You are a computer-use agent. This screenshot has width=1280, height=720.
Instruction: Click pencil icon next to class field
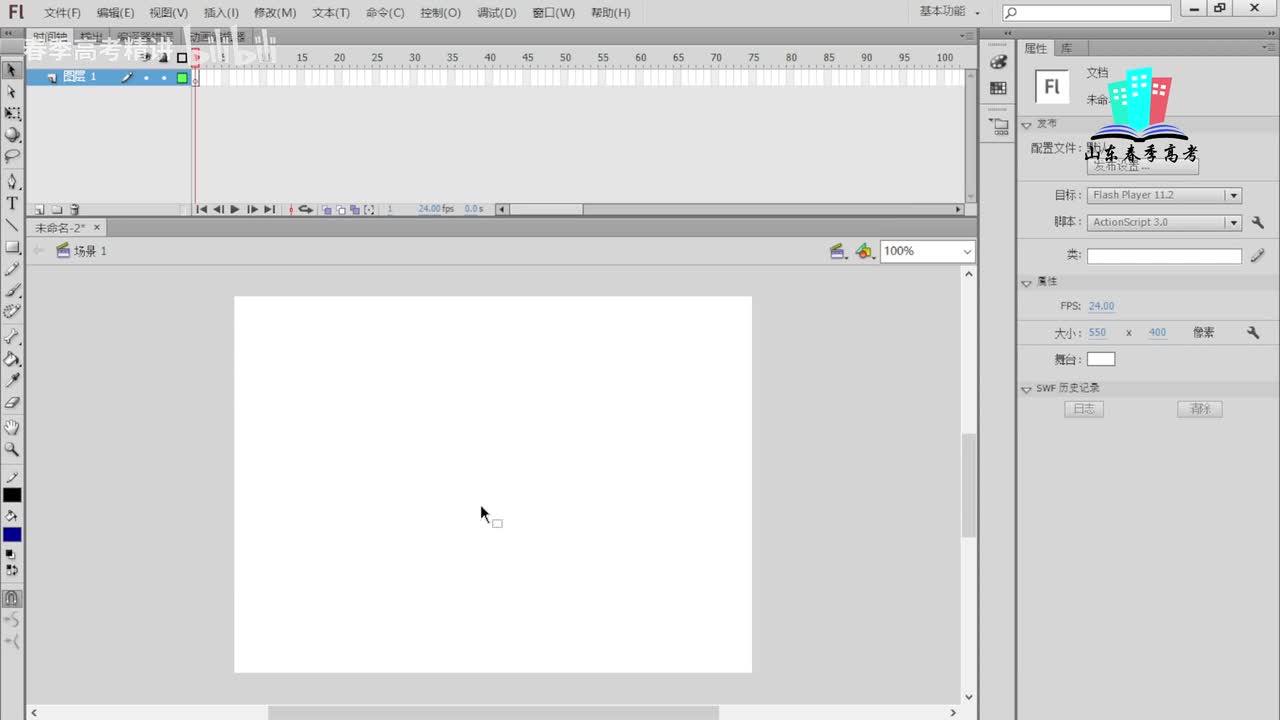point(1257,256)
